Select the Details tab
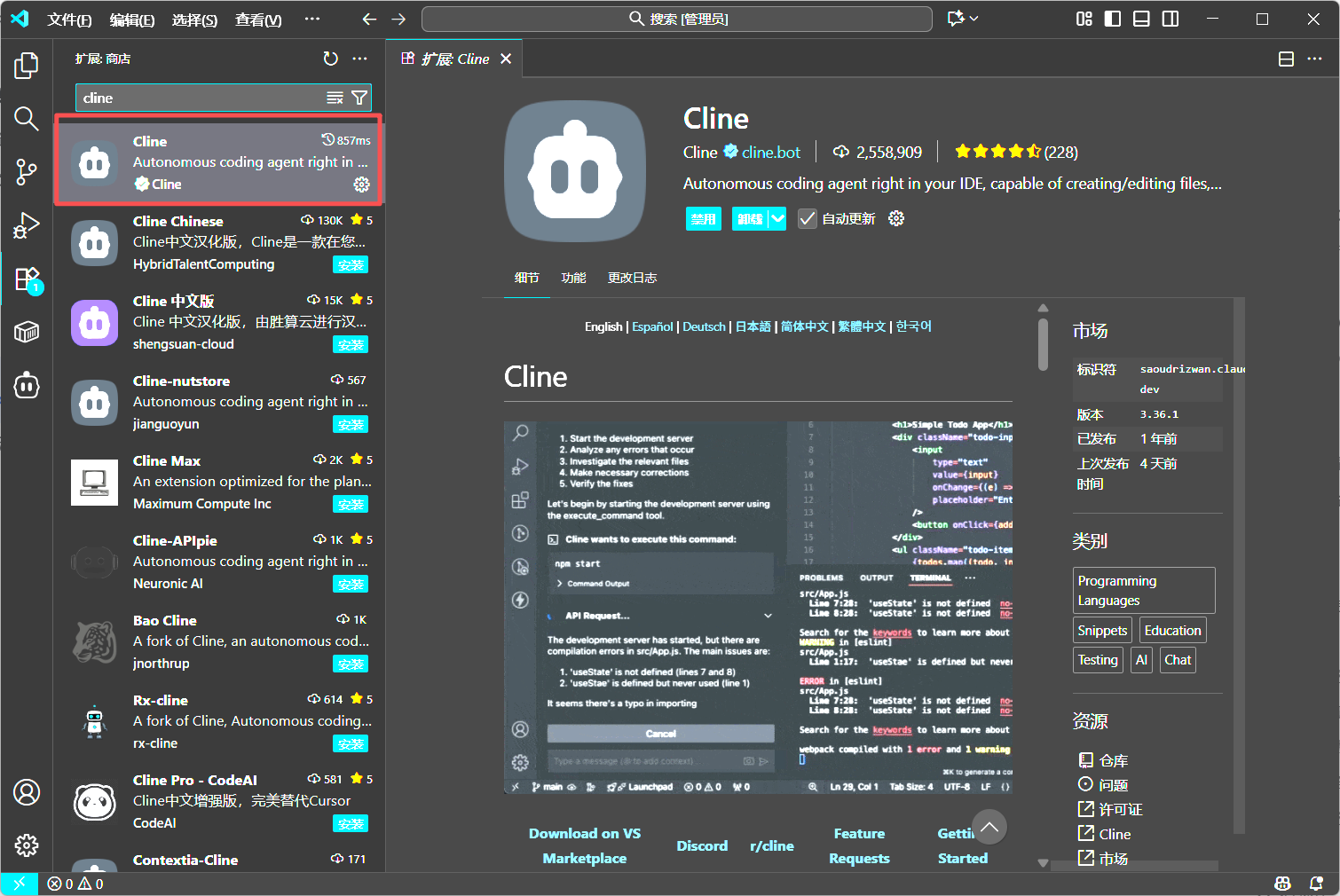This screenshot has width=1340, height=896. coord(526,278)
